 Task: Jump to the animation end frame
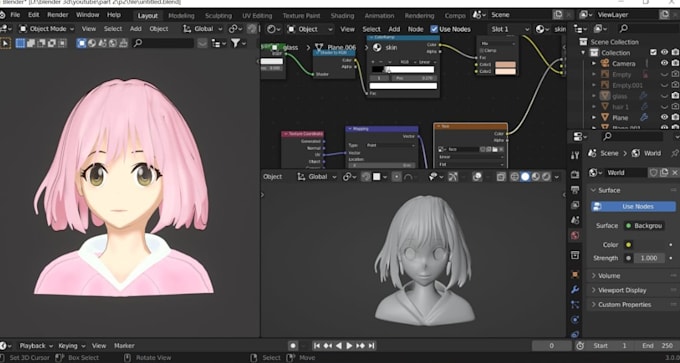point(371,346)
